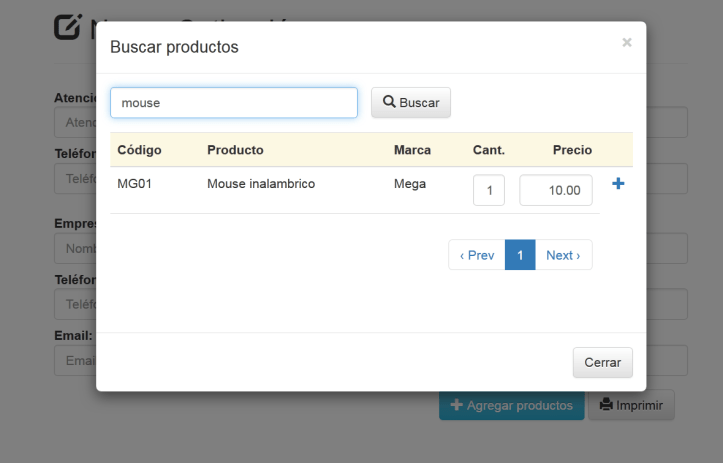Viewport: 723px width, 463px height.
Task: Click the Buscar search button
Action: (411, 102)
